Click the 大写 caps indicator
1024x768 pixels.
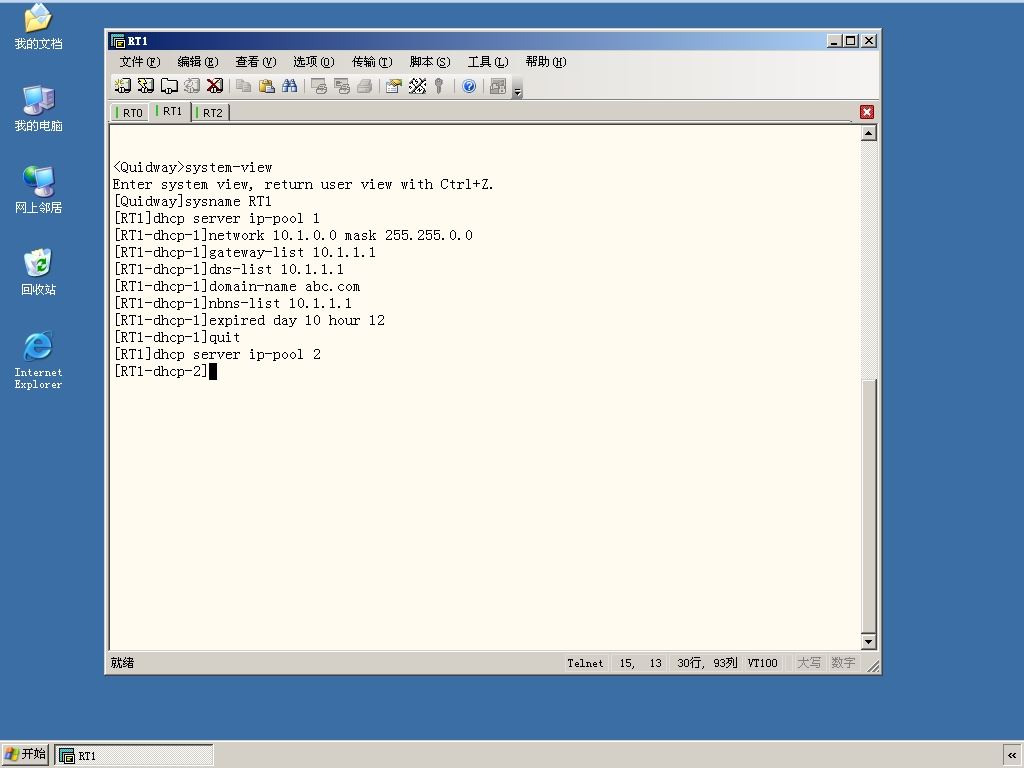[x=808, y=664]
